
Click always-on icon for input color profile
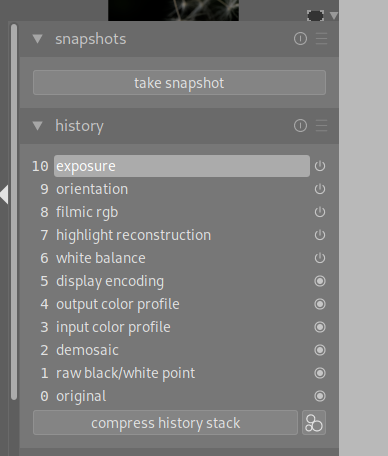pos(320,327)
